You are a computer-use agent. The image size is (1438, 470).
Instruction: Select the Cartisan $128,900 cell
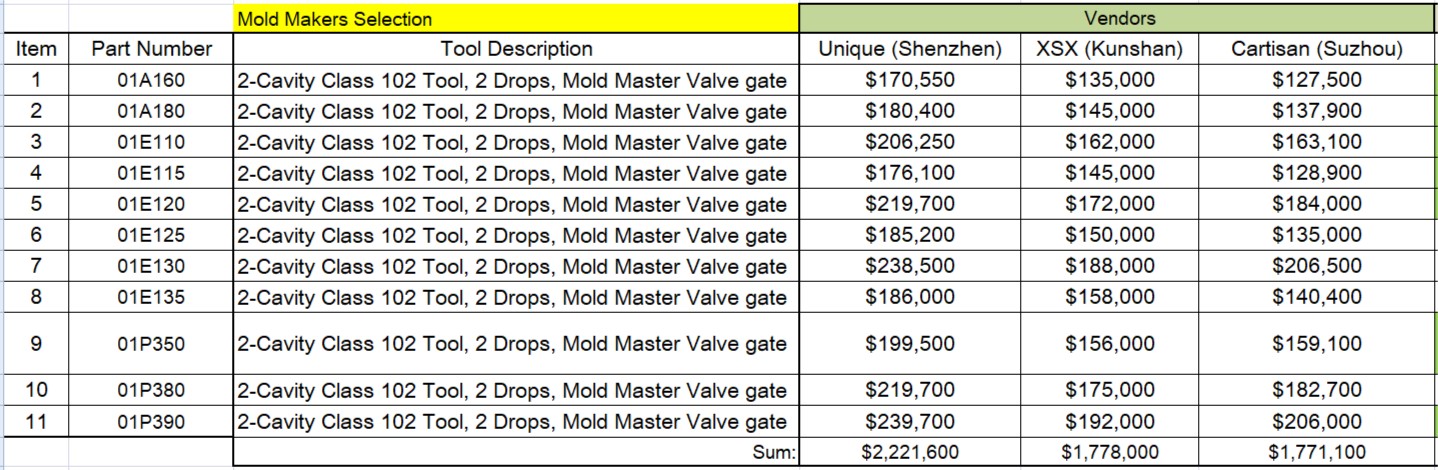(x=1316, y=173)
